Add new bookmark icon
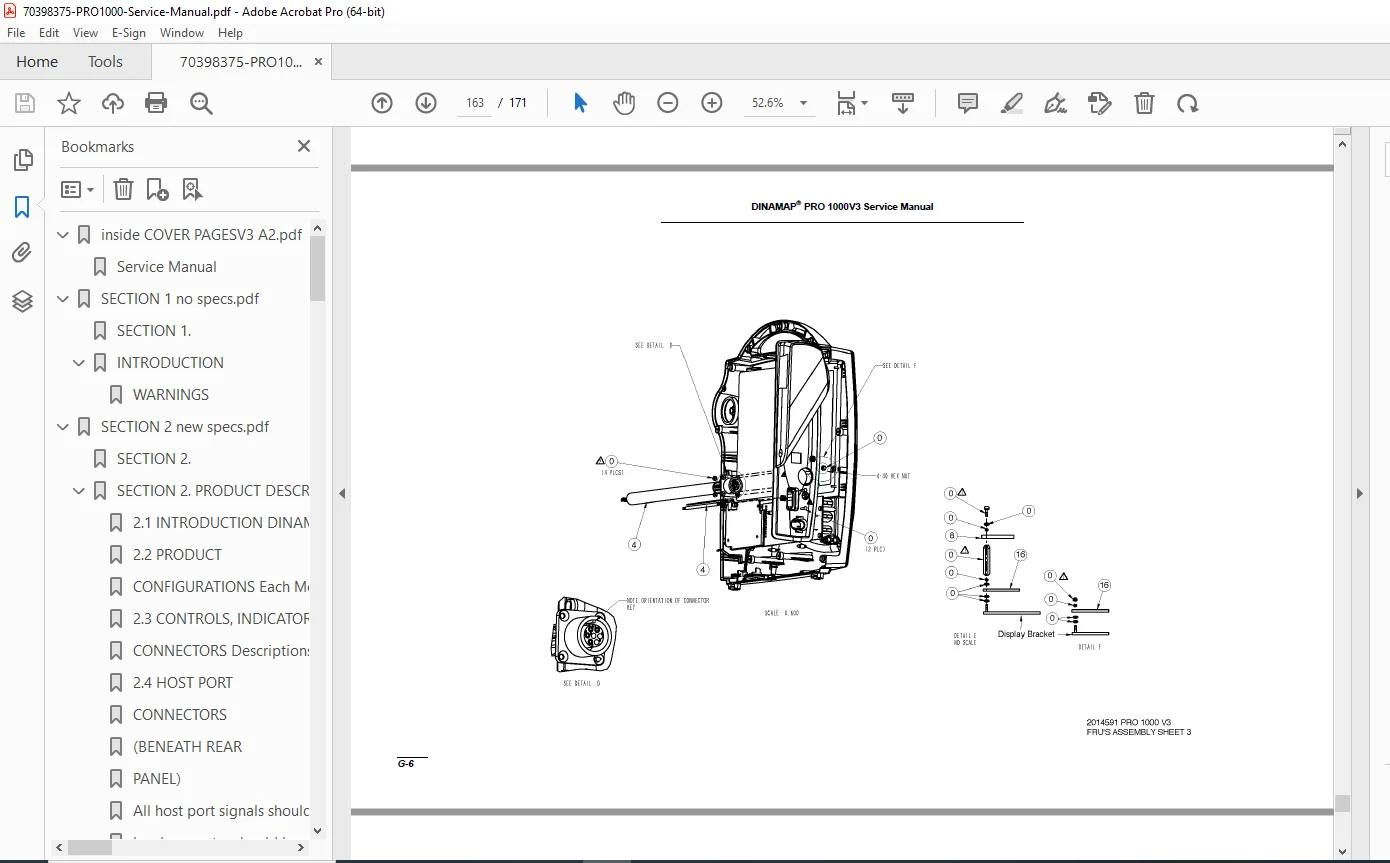 [x=157, y=189]
